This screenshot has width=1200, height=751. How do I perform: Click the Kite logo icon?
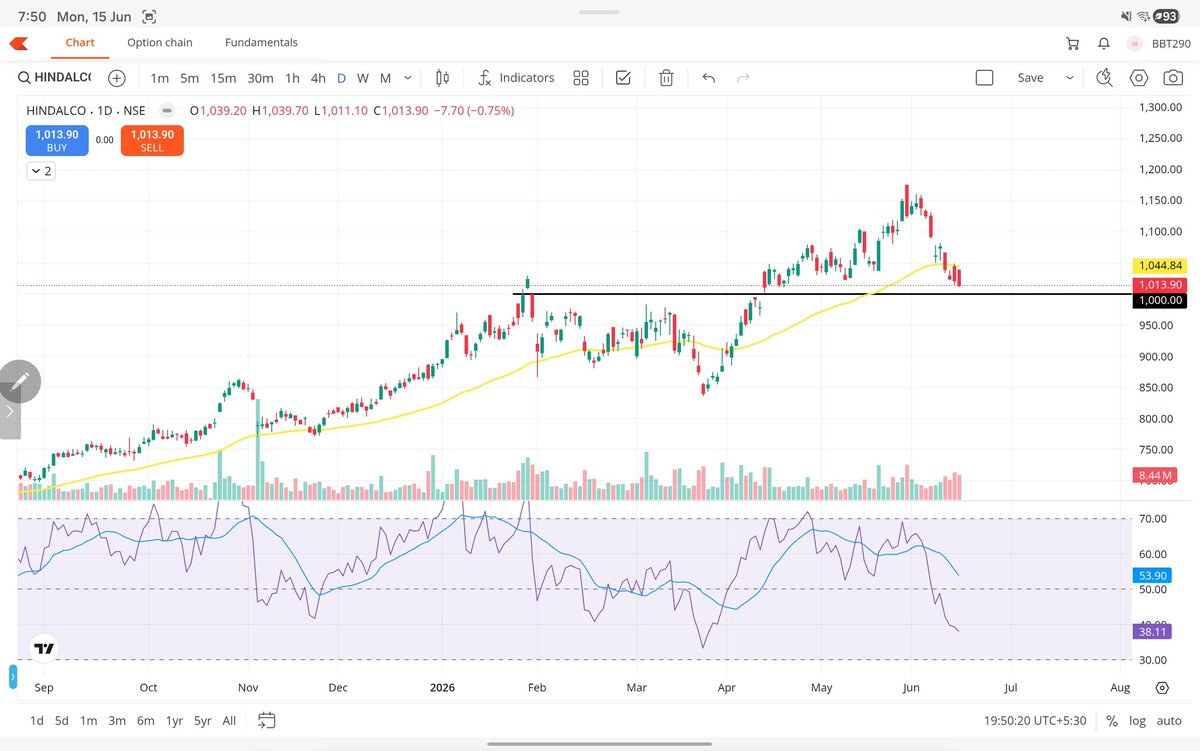[18, 43]
